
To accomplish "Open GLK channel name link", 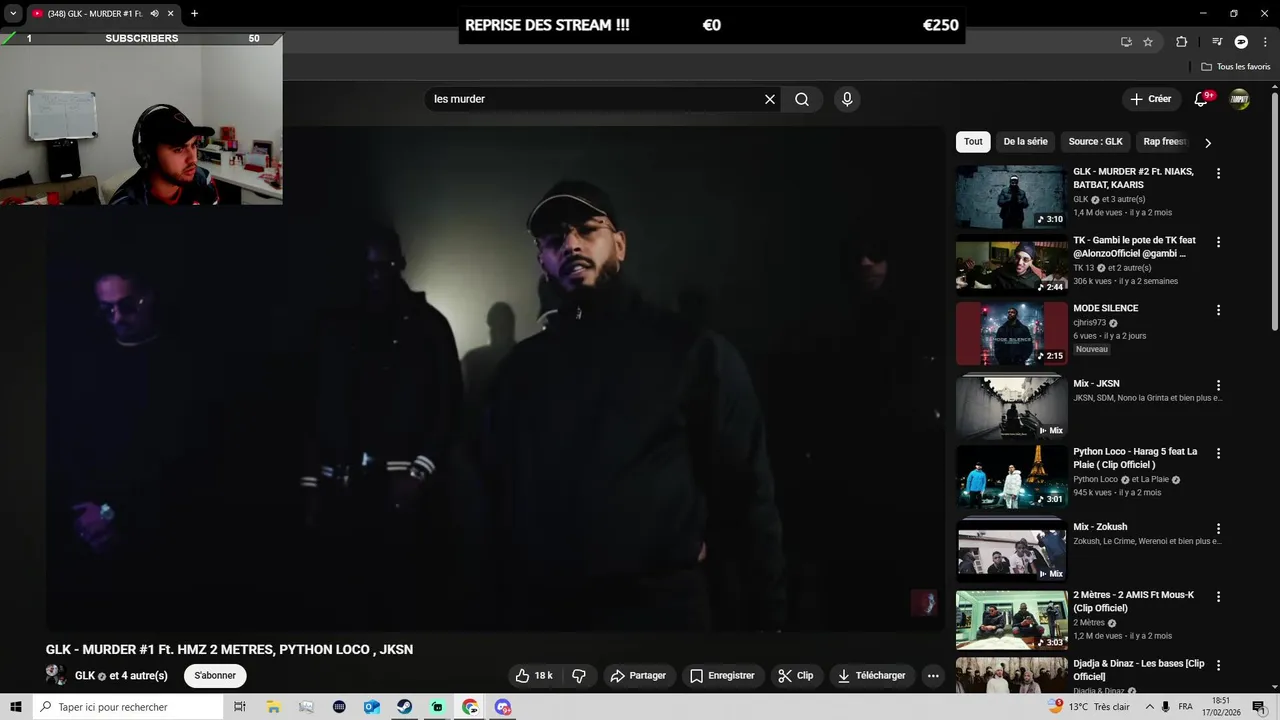I will pos(85,676).
